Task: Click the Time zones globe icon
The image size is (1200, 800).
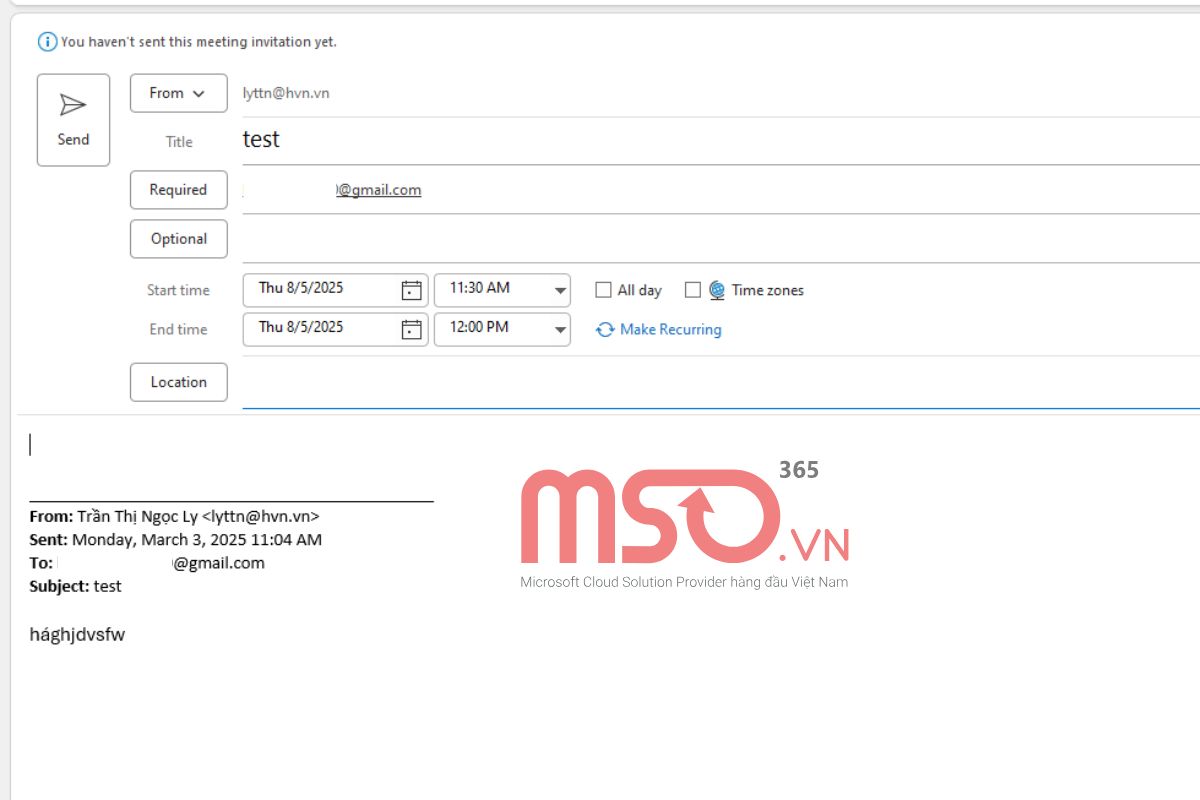Action: click(x=717, y=290)
